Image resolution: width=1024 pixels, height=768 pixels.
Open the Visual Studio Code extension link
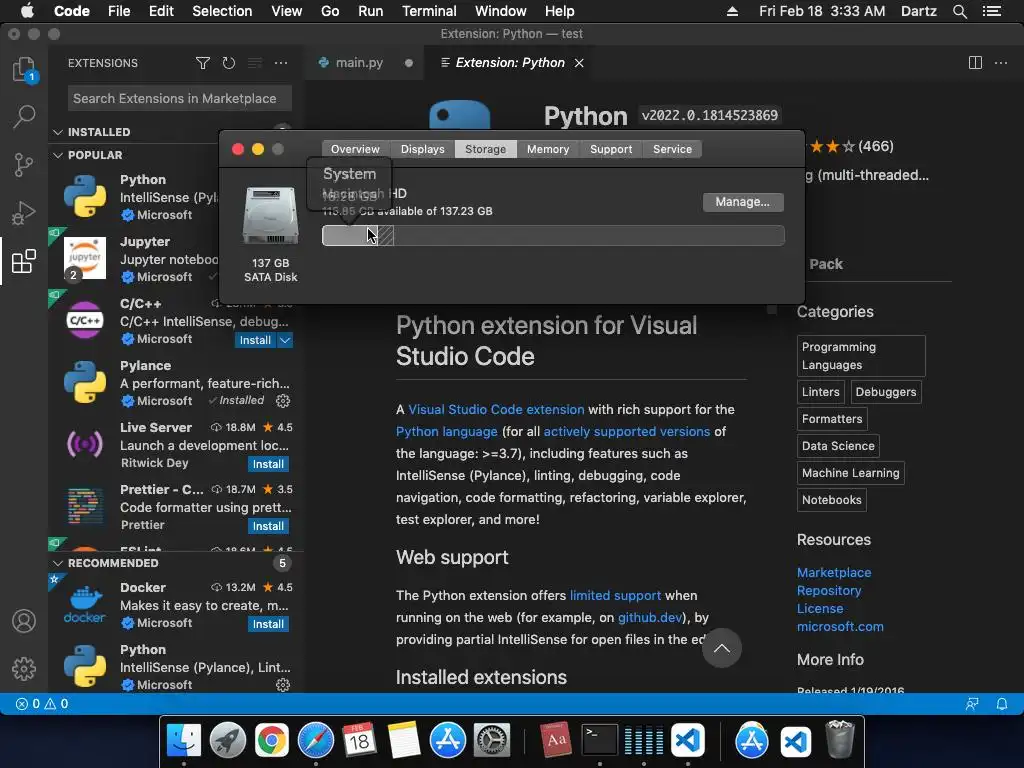point(496,409)
